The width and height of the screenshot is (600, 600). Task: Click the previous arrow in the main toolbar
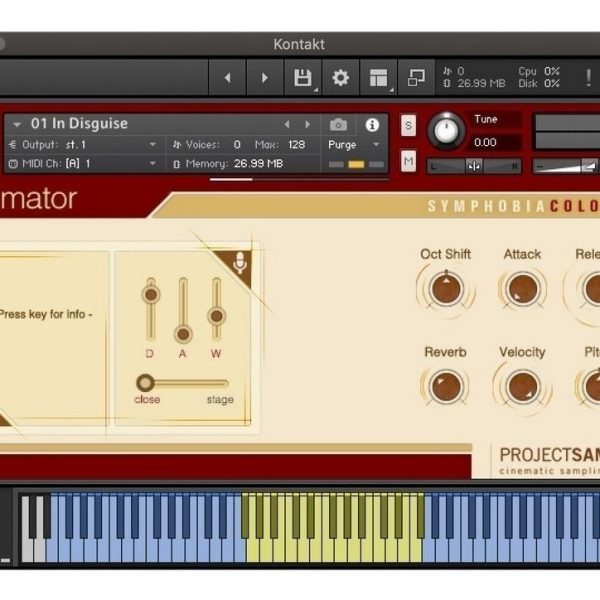(x=228, y=78)
